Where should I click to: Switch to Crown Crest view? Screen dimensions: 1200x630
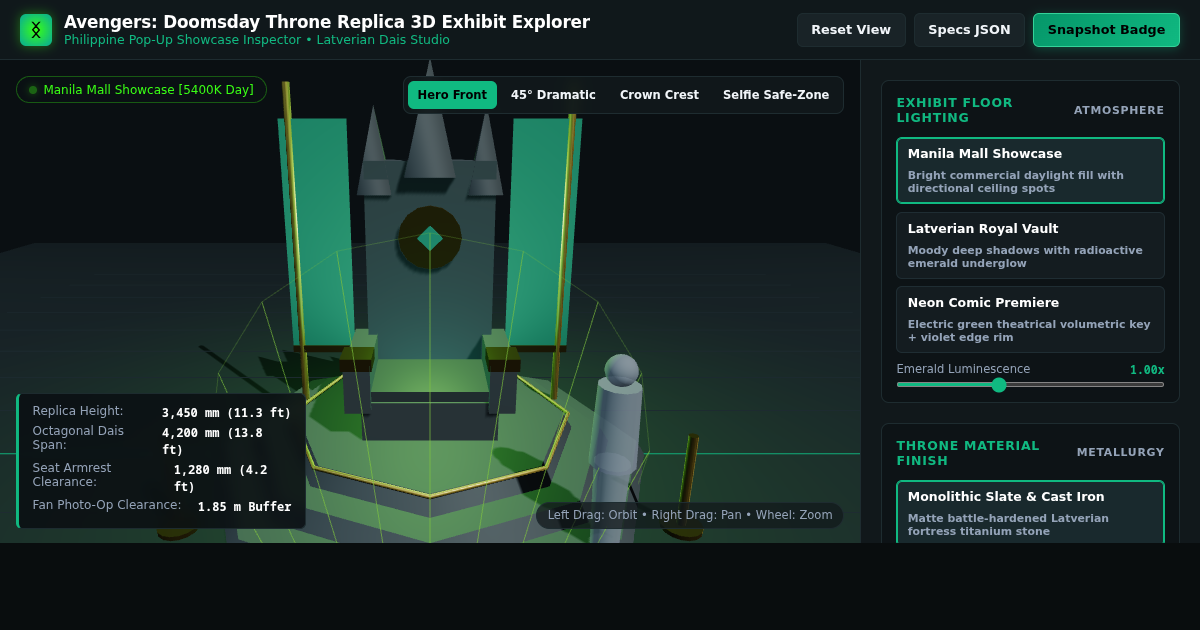click(659, 95)
